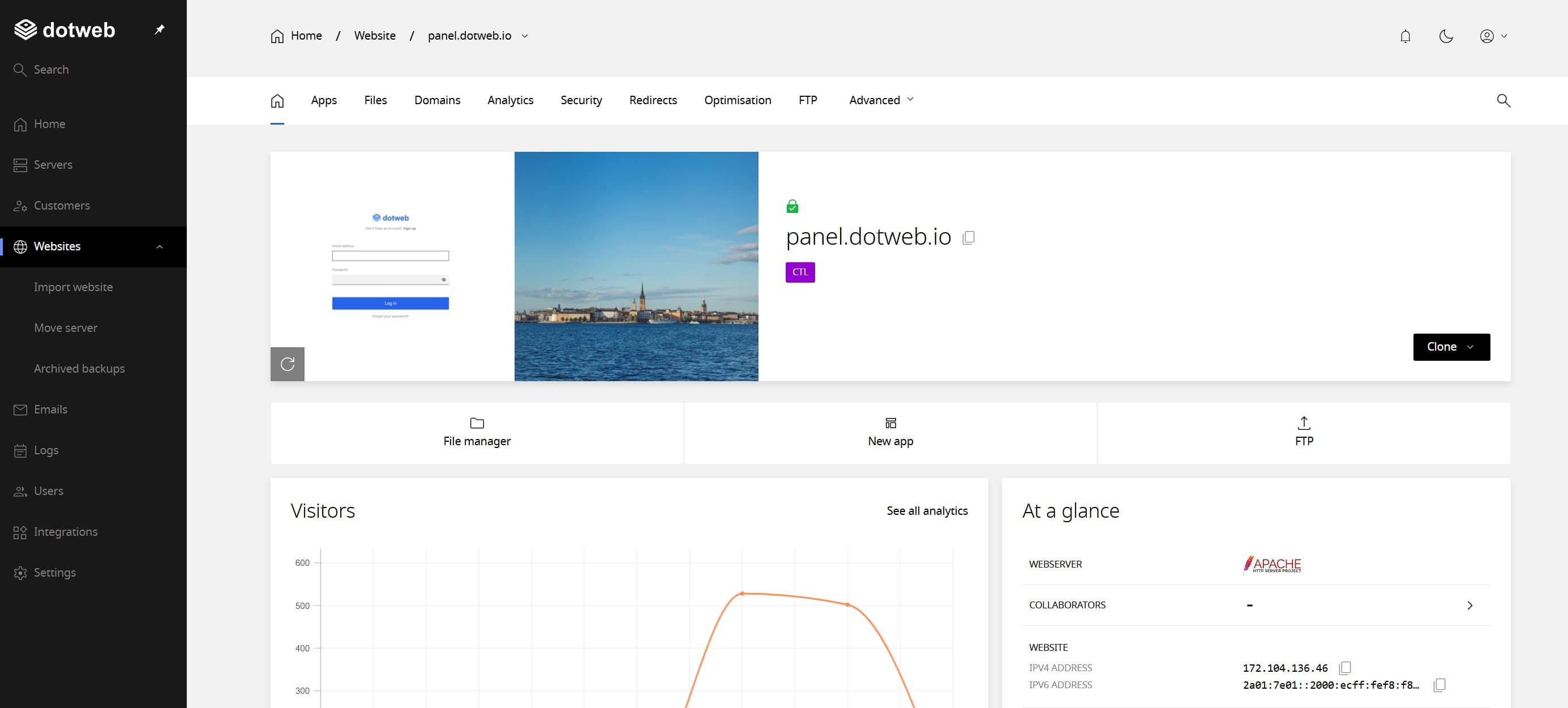Open notifications bell icon
This screenshot has width=1568, height=708.
1405,36
